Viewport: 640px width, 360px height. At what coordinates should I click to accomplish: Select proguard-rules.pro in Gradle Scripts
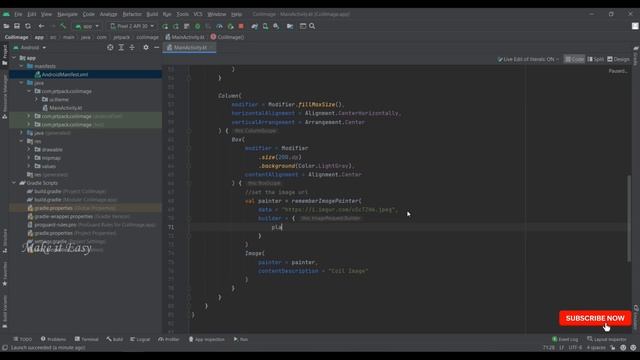(x=91, y=225)
